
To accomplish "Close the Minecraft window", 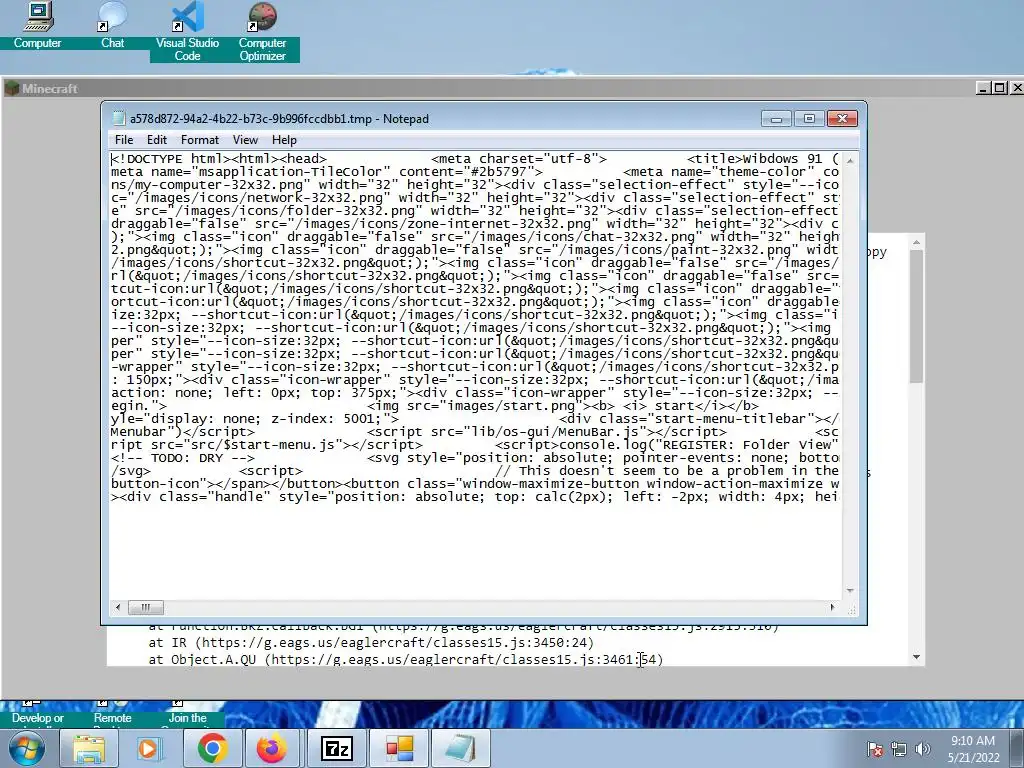I will (1016, 88).
